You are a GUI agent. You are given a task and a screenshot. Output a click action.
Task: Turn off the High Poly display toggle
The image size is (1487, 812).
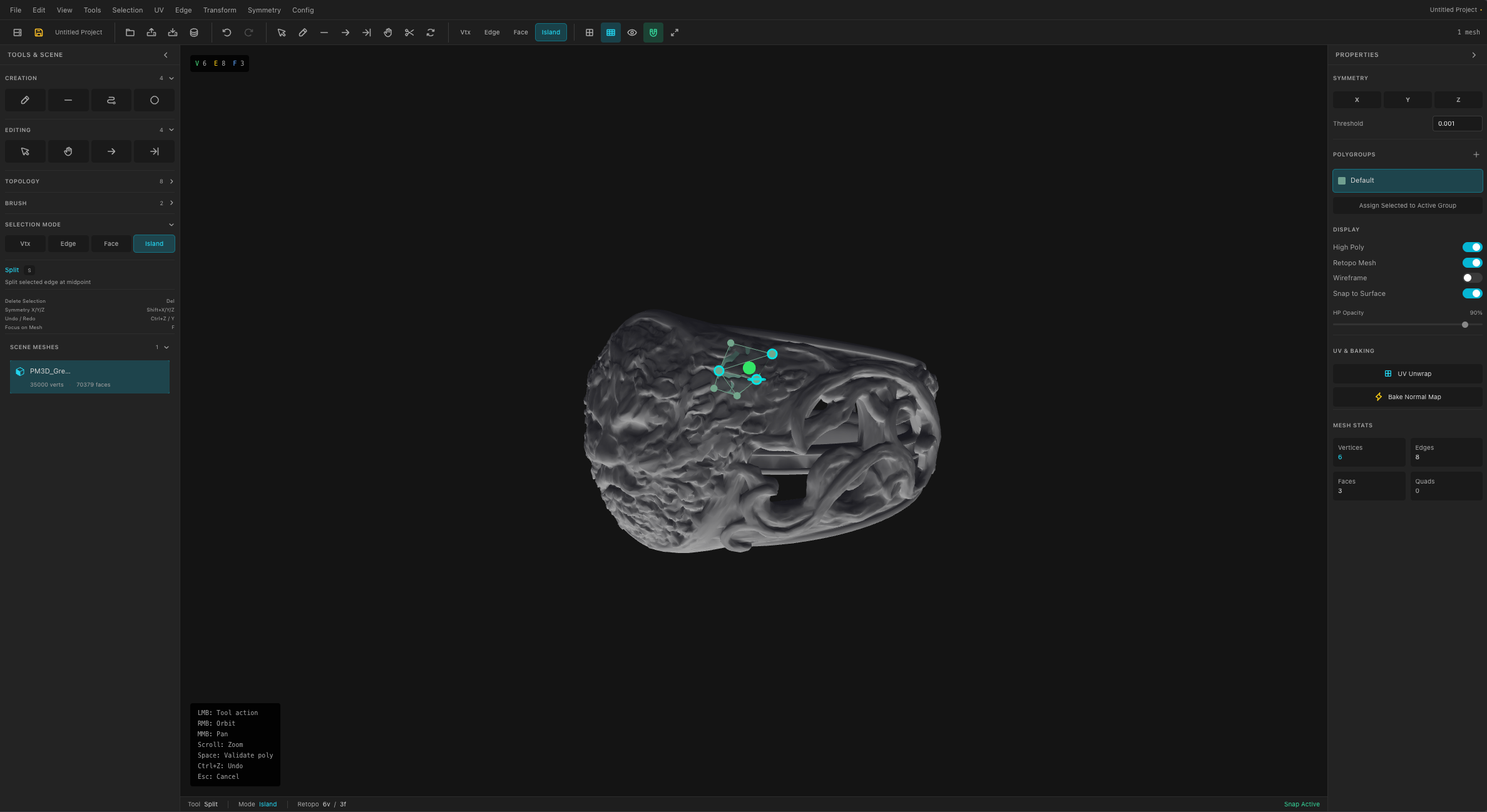click(1473, 247)
